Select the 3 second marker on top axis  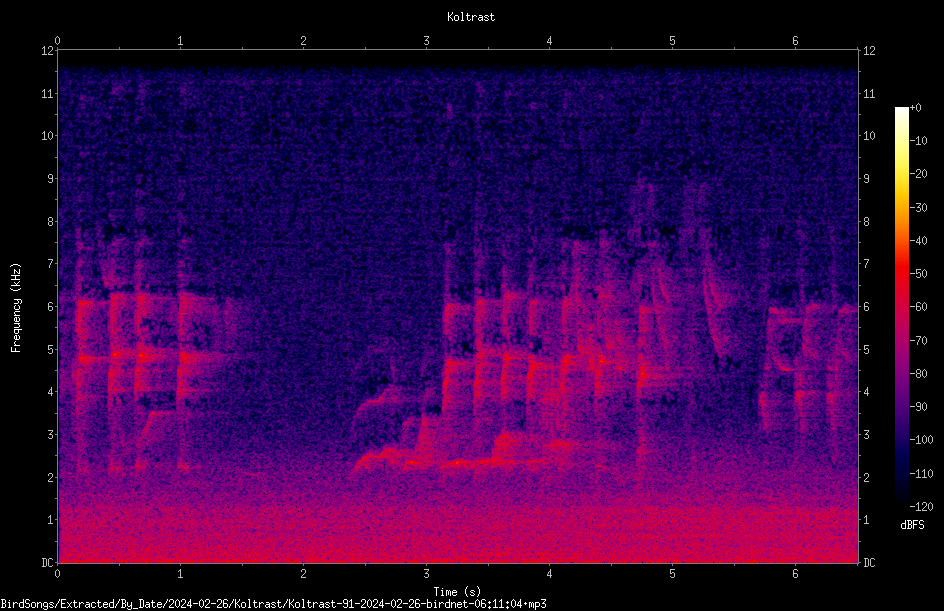[426, 41]
